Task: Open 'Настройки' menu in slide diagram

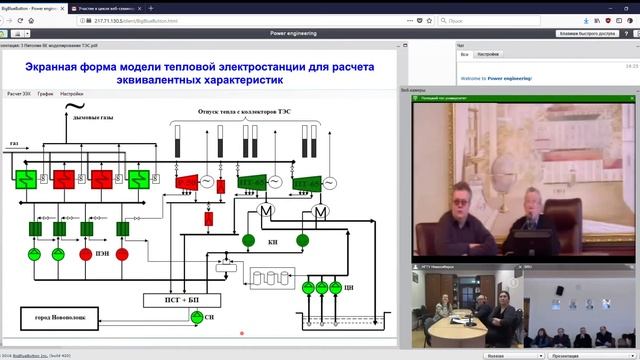Action: tap(71, 93)
